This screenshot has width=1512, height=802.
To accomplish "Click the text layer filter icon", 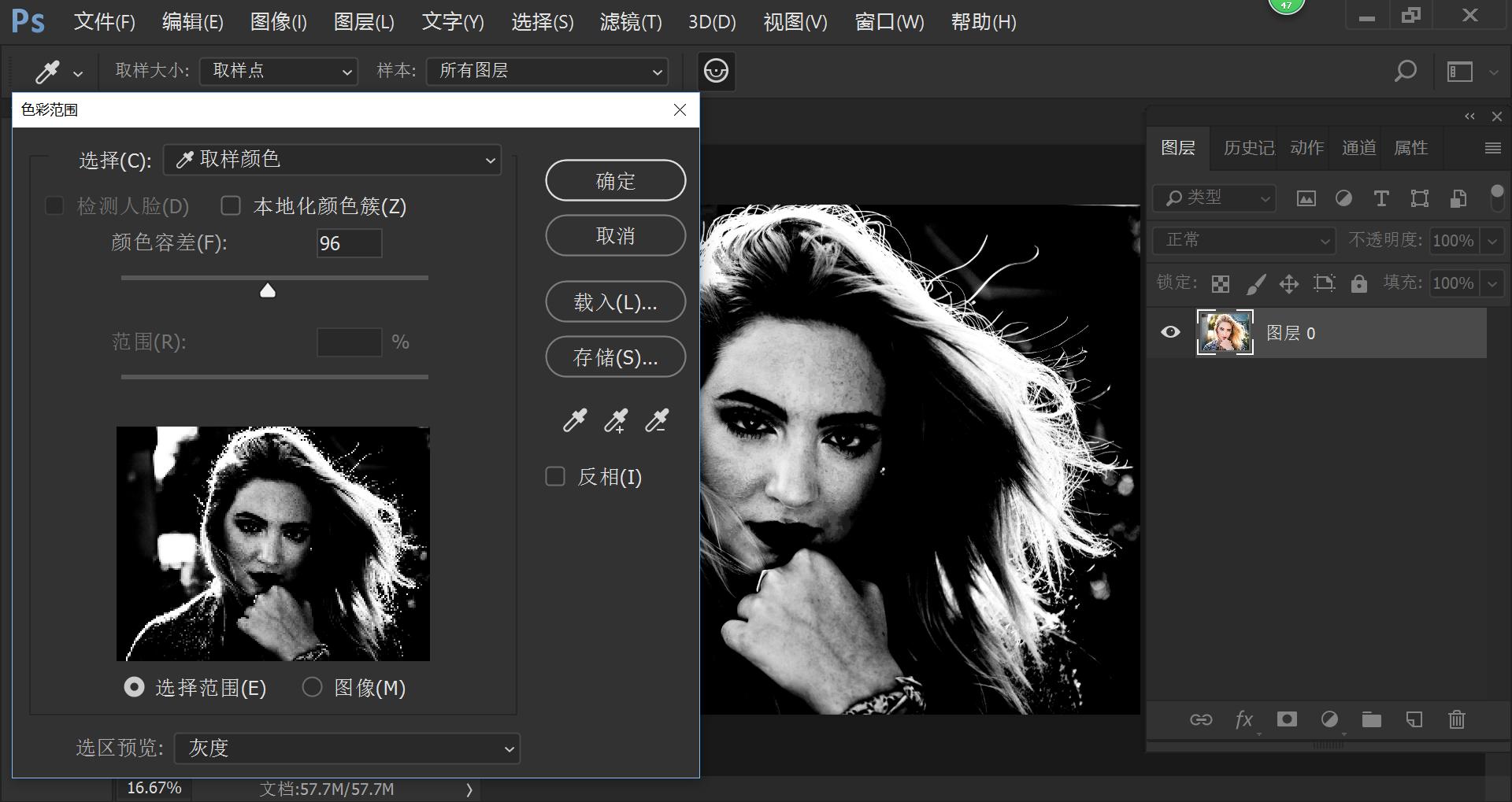I will click(x=1381, y=198).
